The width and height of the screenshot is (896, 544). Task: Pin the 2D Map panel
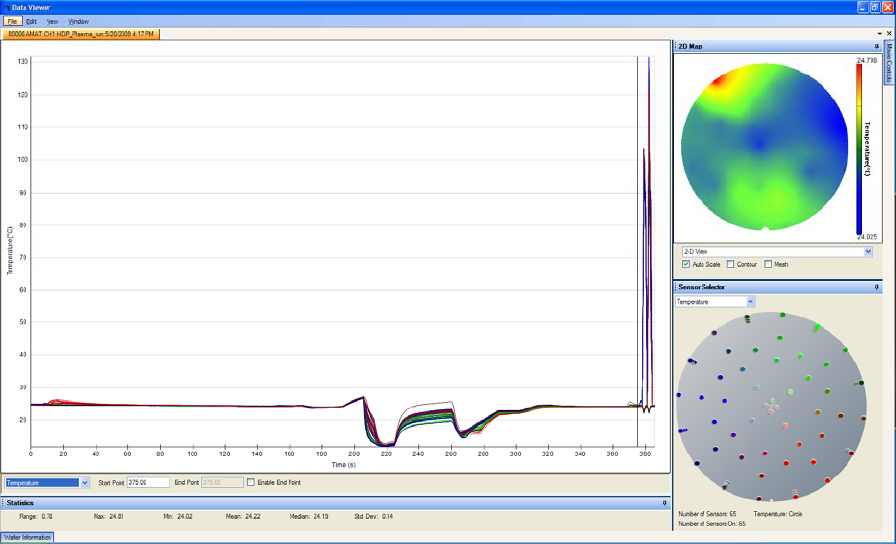tap(876, 46)
